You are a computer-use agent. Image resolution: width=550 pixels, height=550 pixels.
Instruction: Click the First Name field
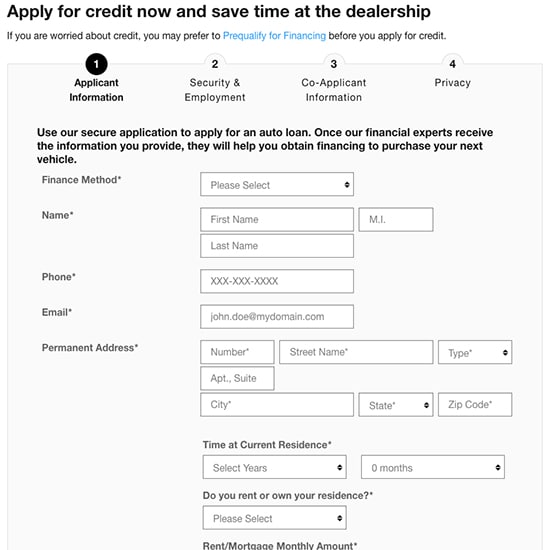pyautogui.click(x=277, y=220)
